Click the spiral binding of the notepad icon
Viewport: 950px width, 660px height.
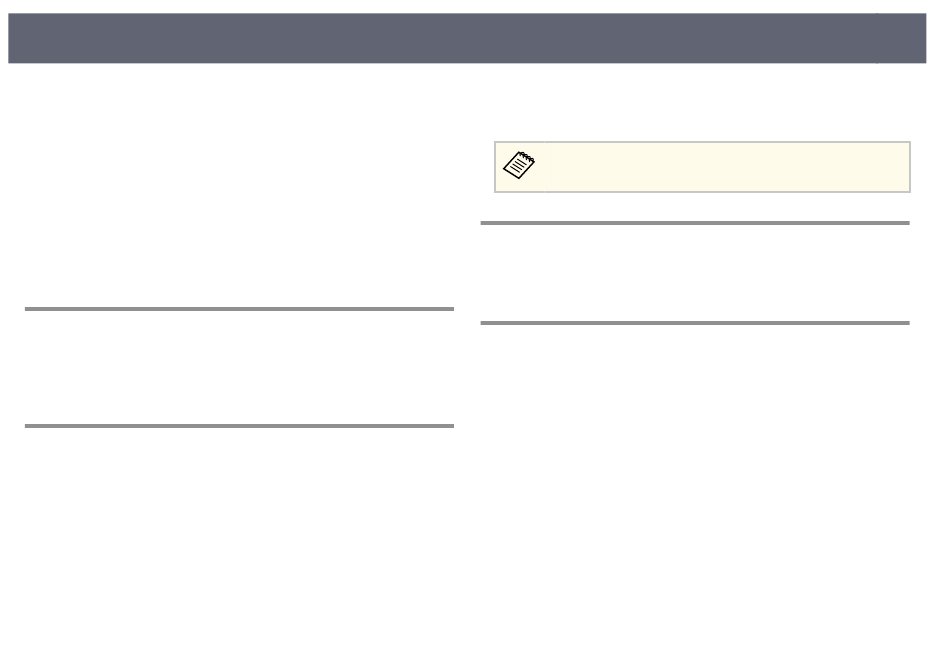(526, 158)
